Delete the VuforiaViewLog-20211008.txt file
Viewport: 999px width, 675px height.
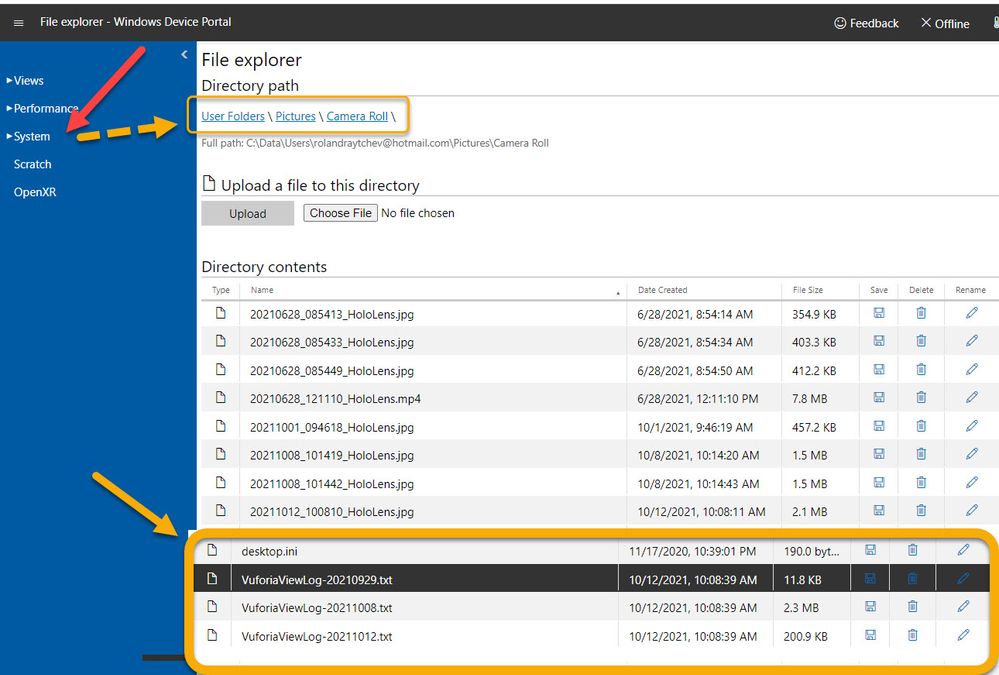tap(912, 607)
